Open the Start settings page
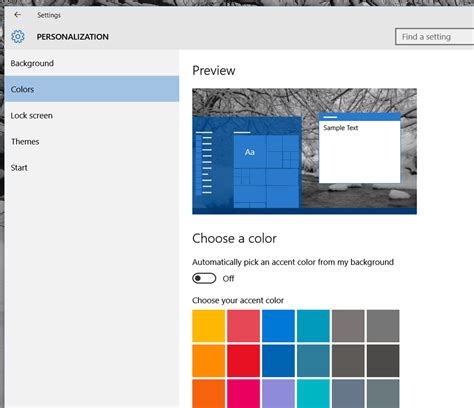Viewport: 474px width, 408px height. (x=92, y=167)
